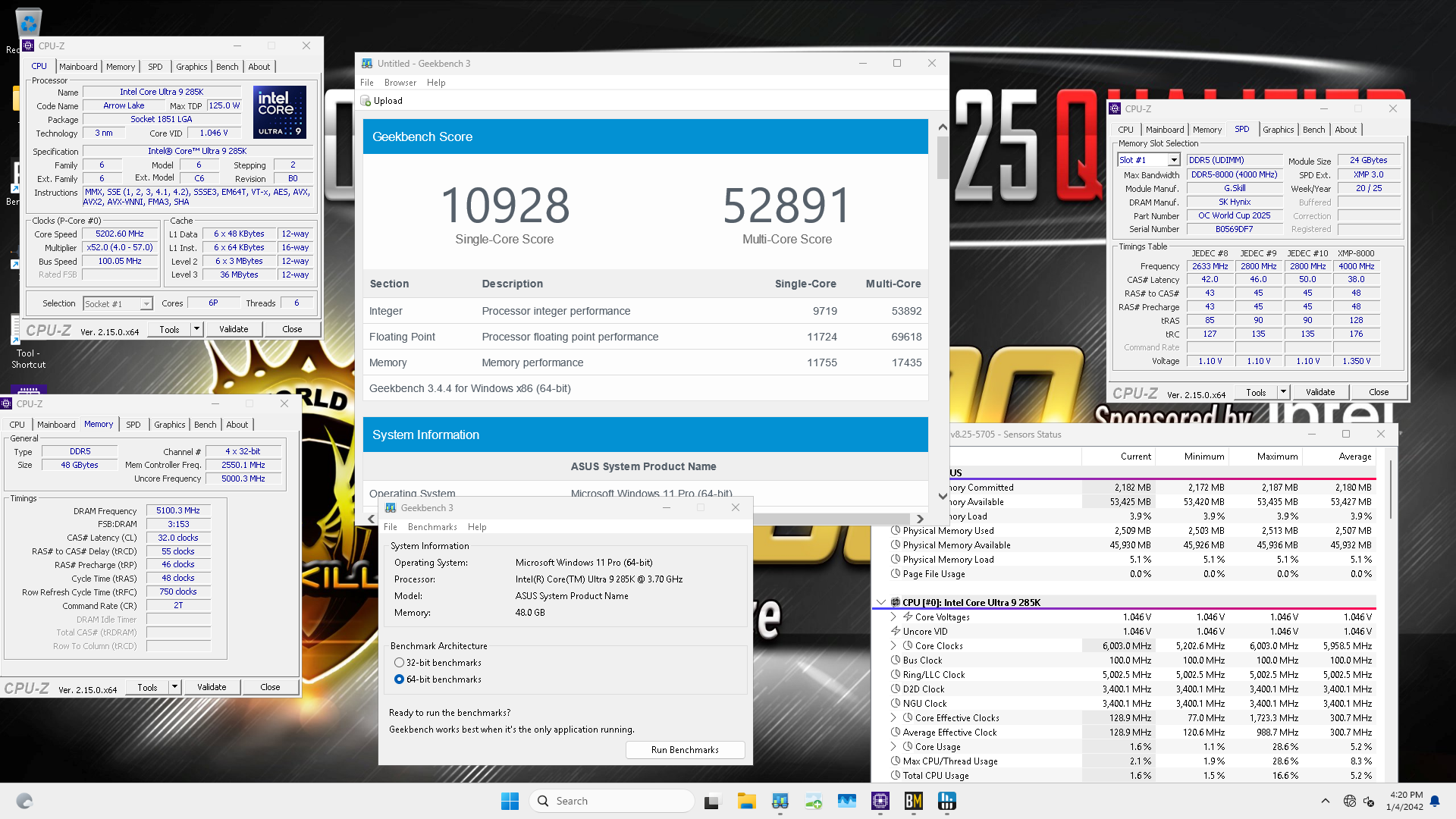Open the Help menu in Untitled - Geekbench 3
The image size is (1456, 819).
(436, 83)
